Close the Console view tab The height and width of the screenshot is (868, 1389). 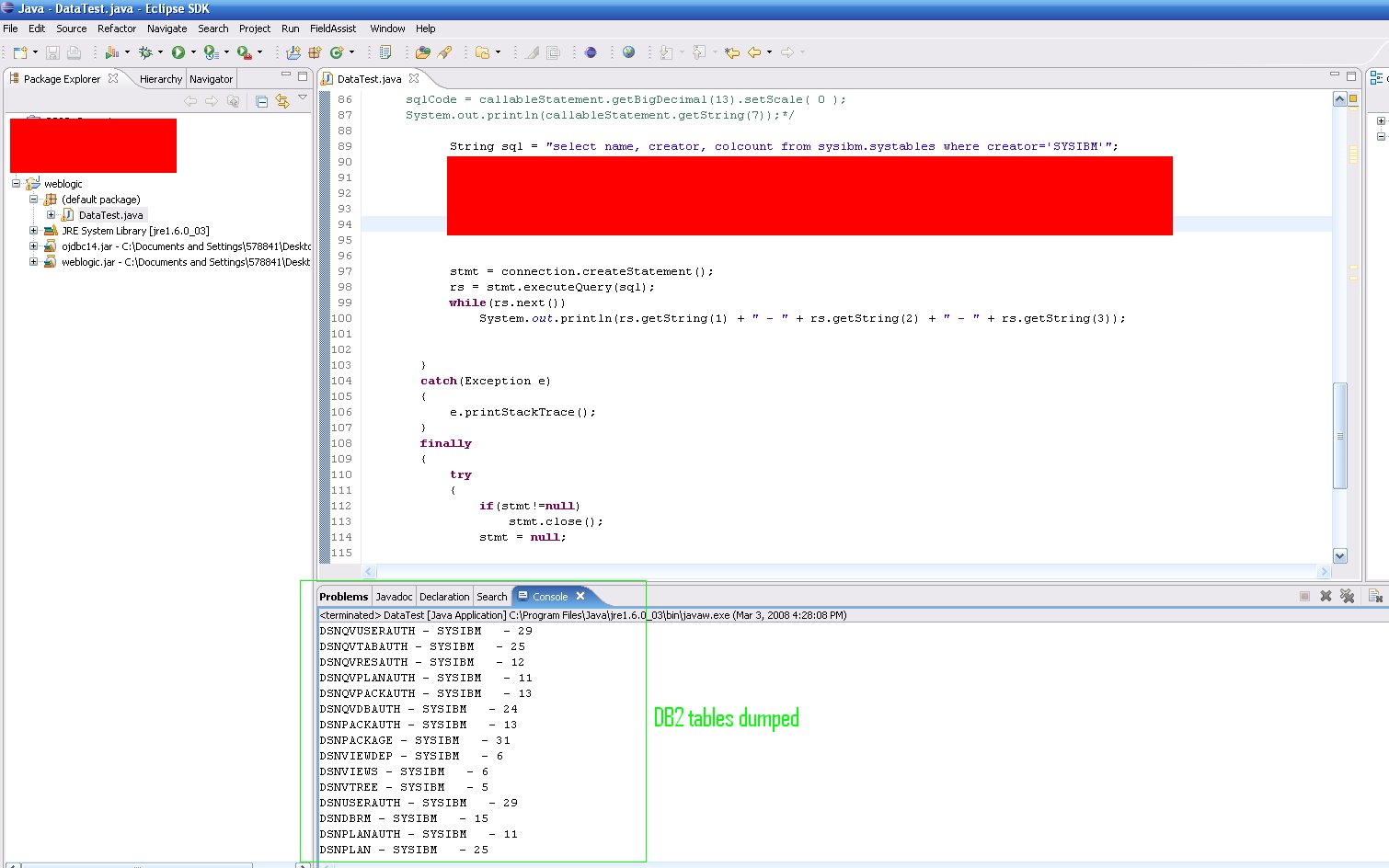pyautogui.click(x=580, y=596)
